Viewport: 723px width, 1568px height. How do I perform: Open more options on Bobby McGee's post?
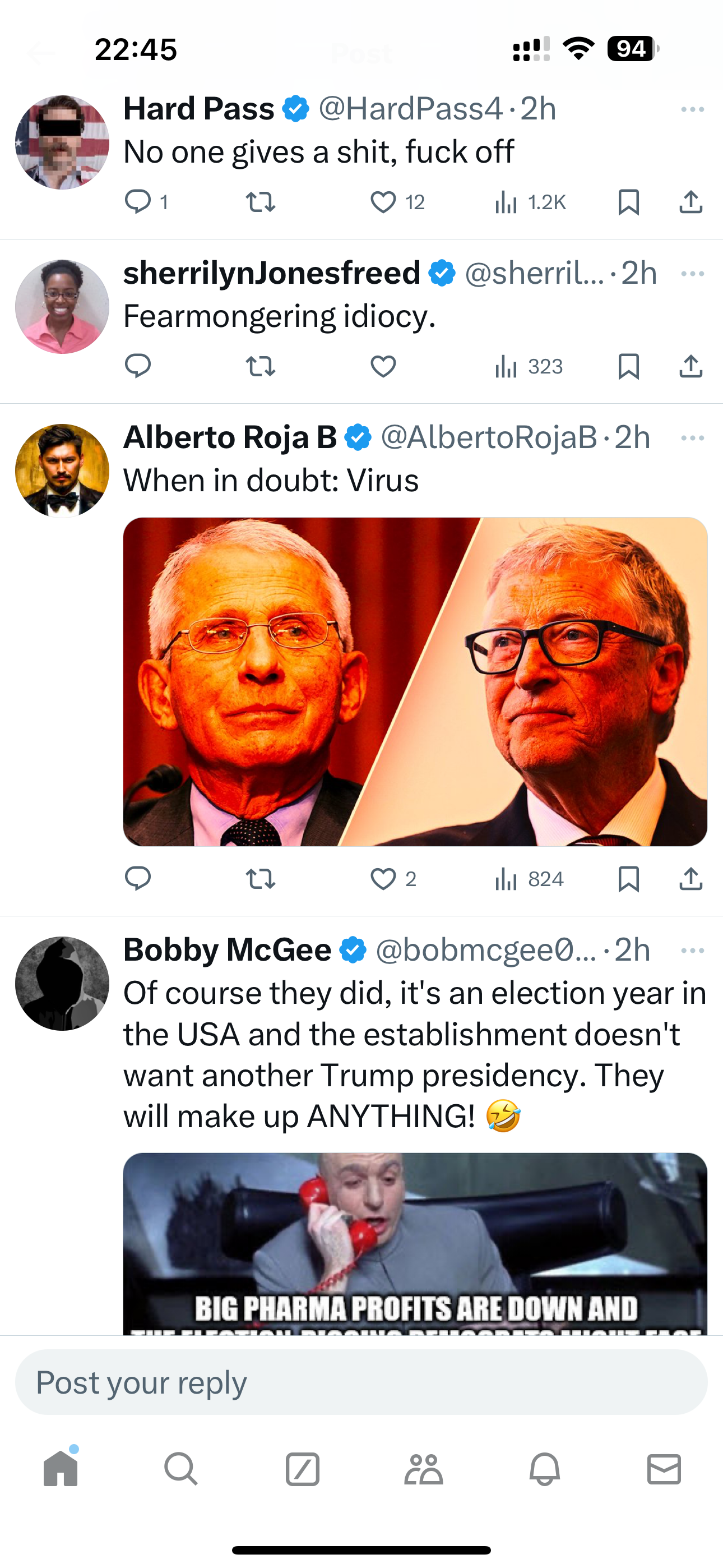pos(693,951)
